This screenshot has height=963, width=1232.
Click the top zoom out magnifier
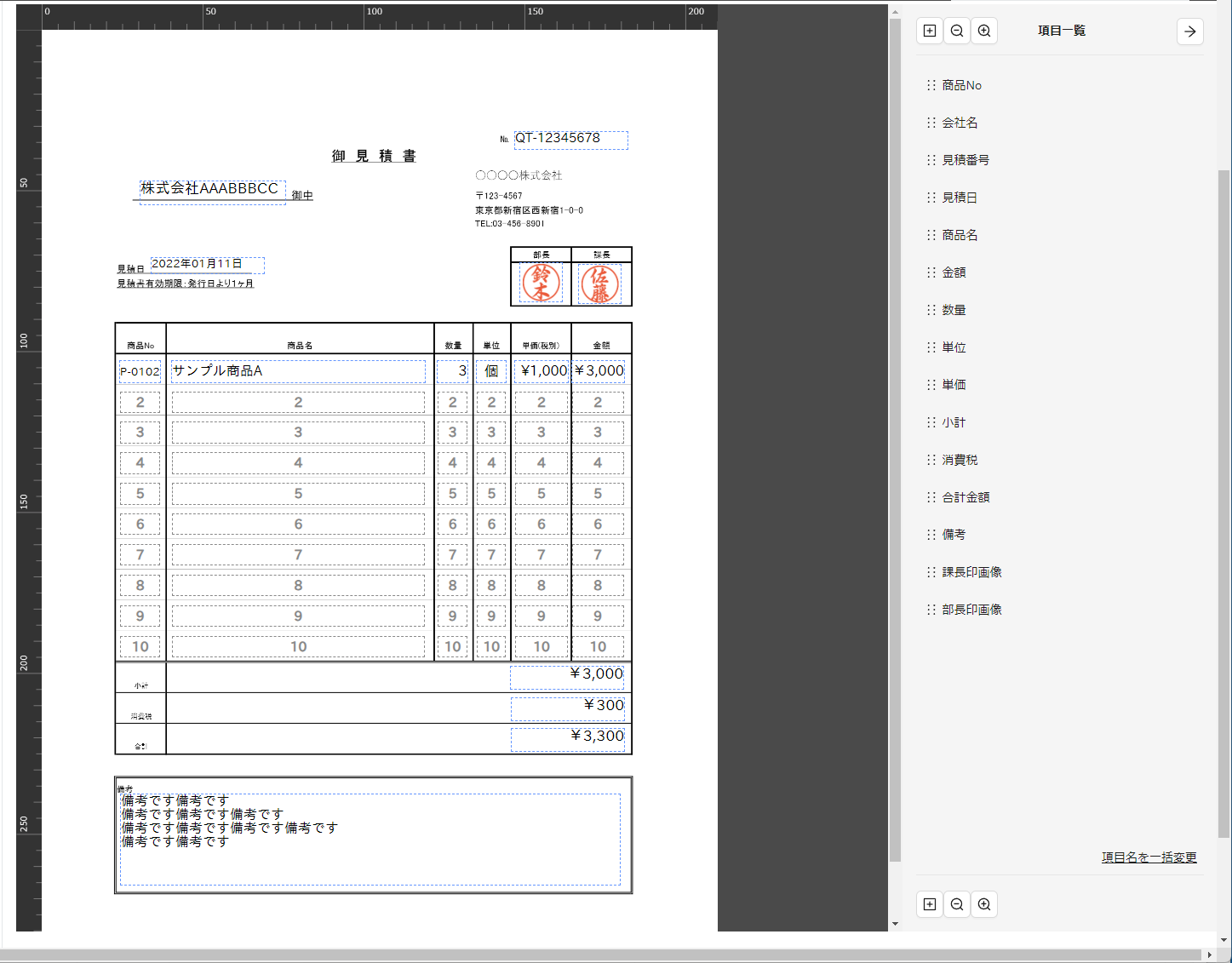coord(957,31)
